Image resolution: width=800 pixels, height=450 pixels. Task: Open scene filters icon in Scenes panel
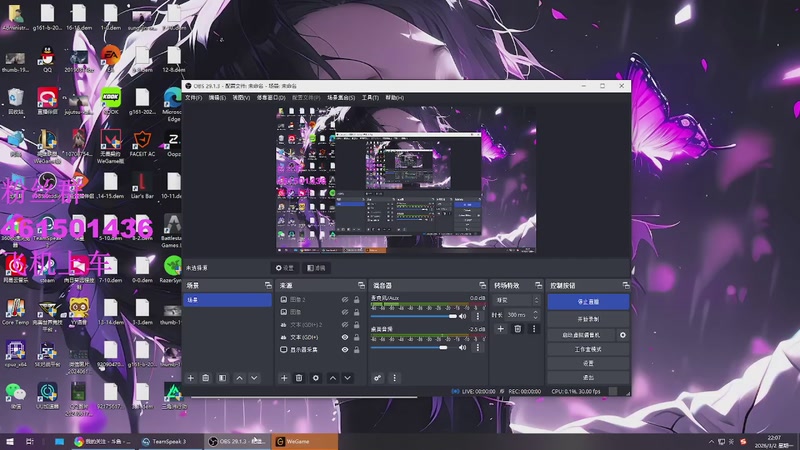point(222,378)
